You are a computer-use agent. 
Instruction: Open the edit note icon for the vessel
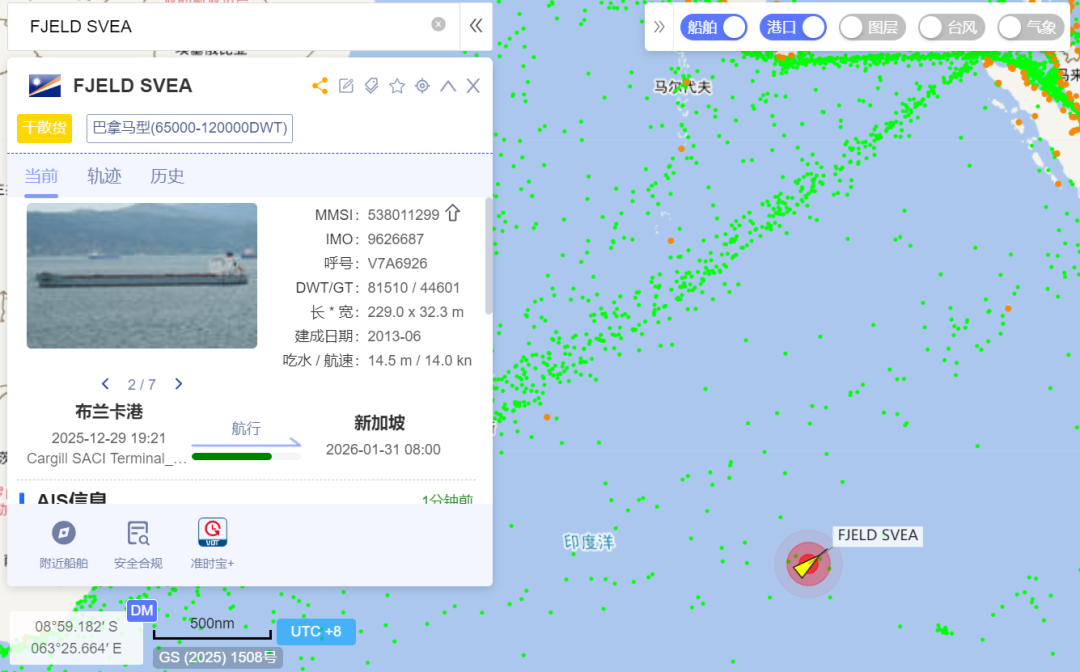[x=346, y=85]
